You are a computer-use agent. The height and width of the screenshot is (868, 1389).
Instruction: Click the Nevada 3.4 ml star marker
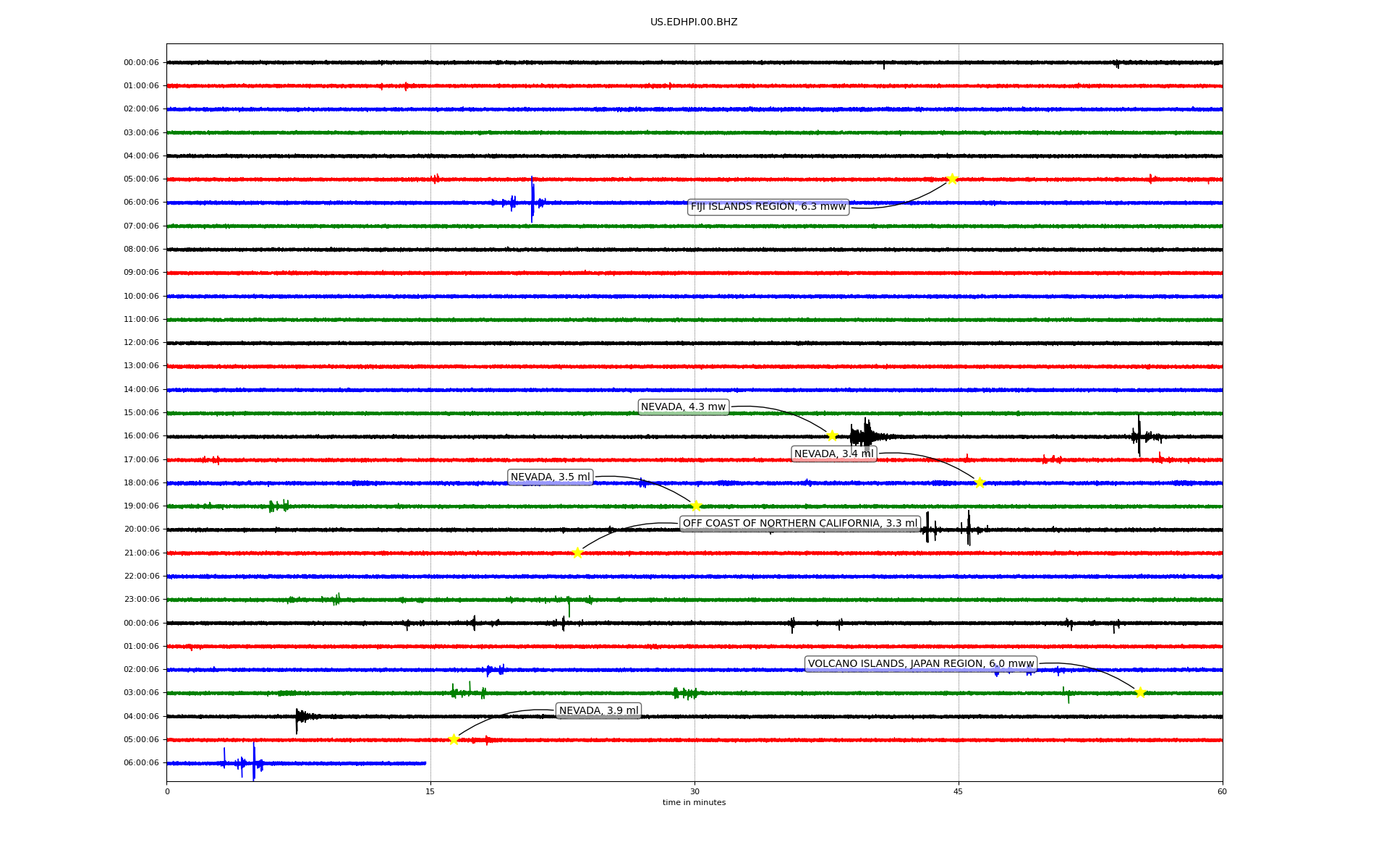980,482
